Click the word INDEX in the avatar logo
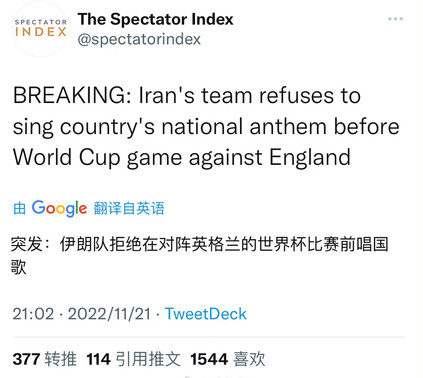 pos(41,32)
